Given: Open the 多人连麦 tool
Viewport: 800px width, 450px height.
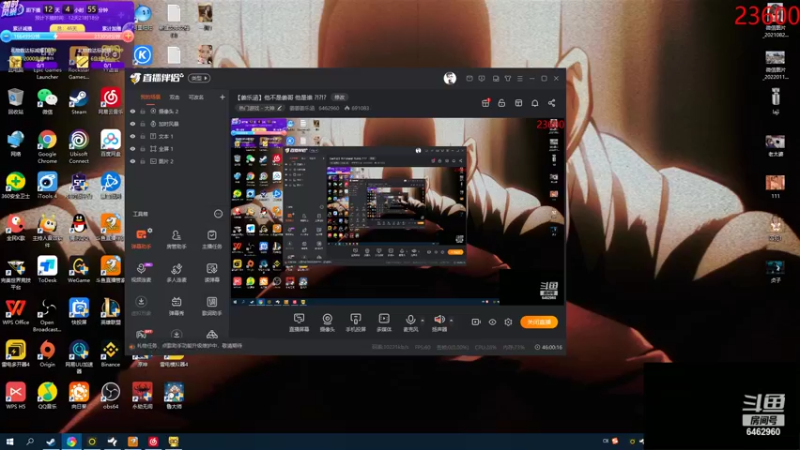Looking at the screenshot, I should (176, 272).
